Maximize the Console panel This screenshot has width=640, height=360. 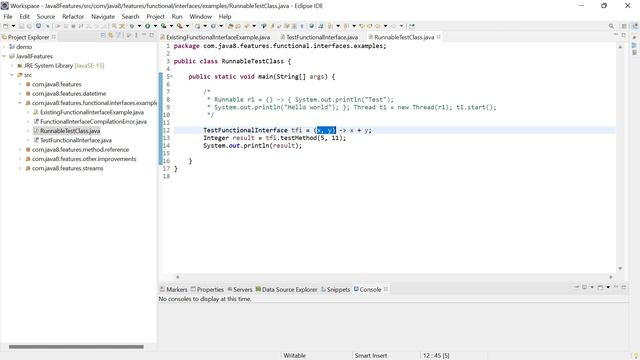(624, 287)
